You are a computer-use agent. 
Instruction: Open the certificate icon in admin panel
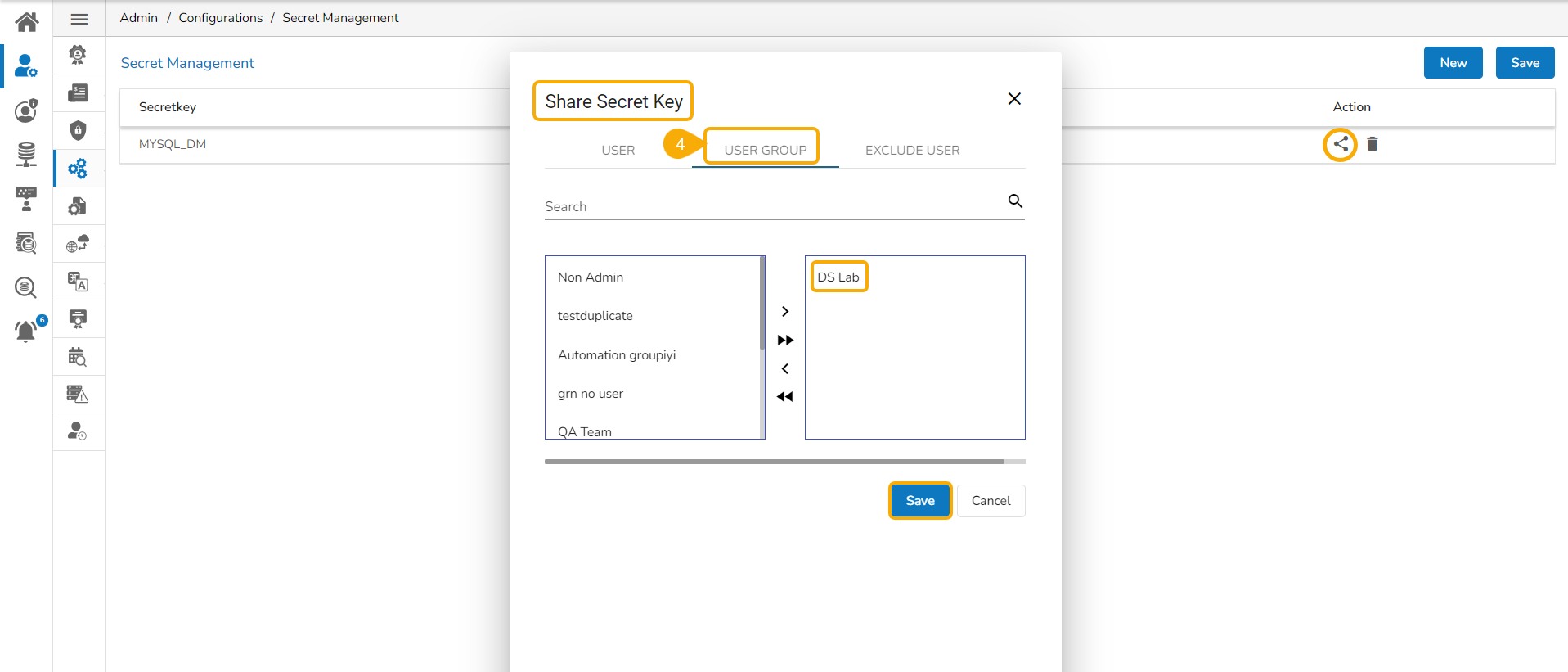[x=78, y=319]
